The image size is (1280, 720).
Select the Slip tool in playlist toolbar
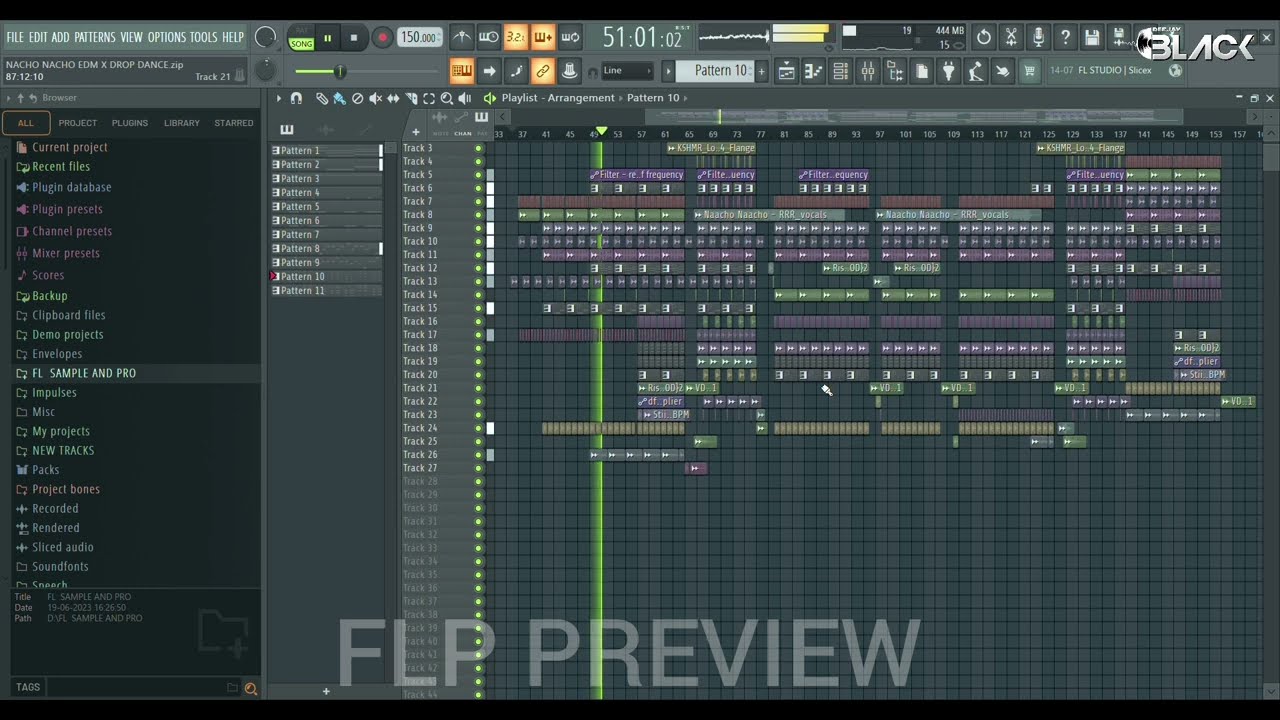click(393, 98)
